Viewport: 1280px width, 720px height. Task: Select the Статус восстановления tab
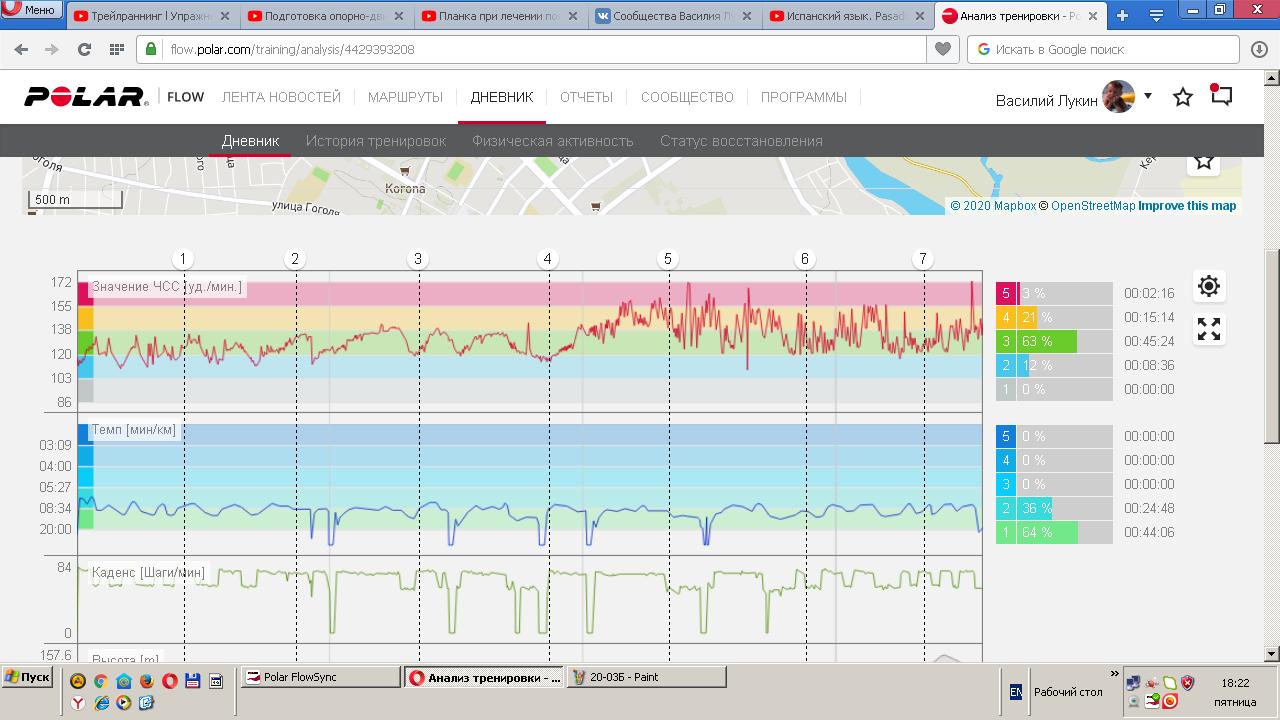tap(741, 141)
